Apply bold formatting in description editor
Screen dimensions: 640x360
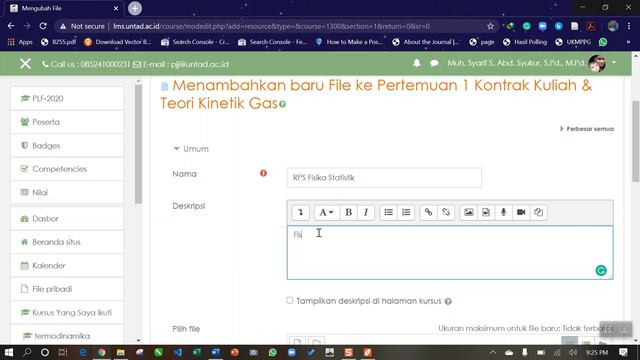tap(349, 212)
